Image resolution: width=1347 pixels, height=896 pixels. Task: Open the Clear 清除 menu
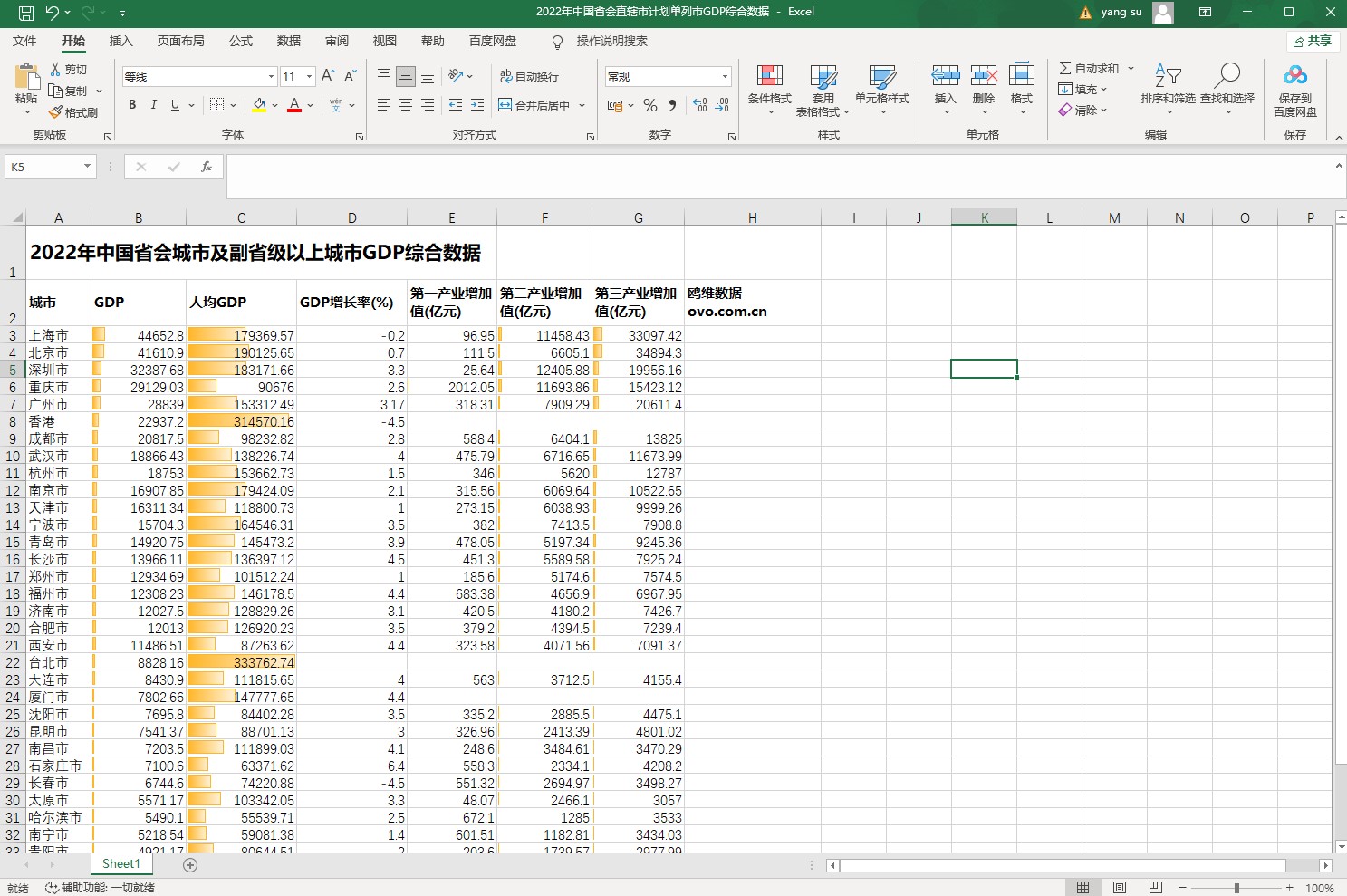(x=1082, y=110)
